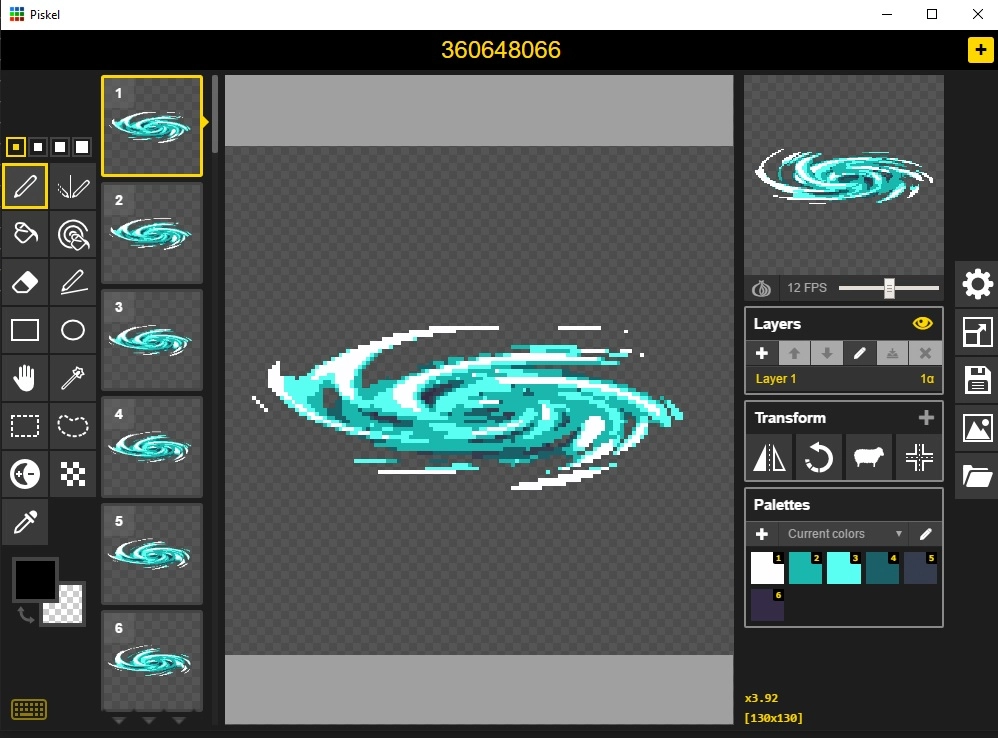Toggle onion skin preview
998x738 pixels.
(762, 288)
